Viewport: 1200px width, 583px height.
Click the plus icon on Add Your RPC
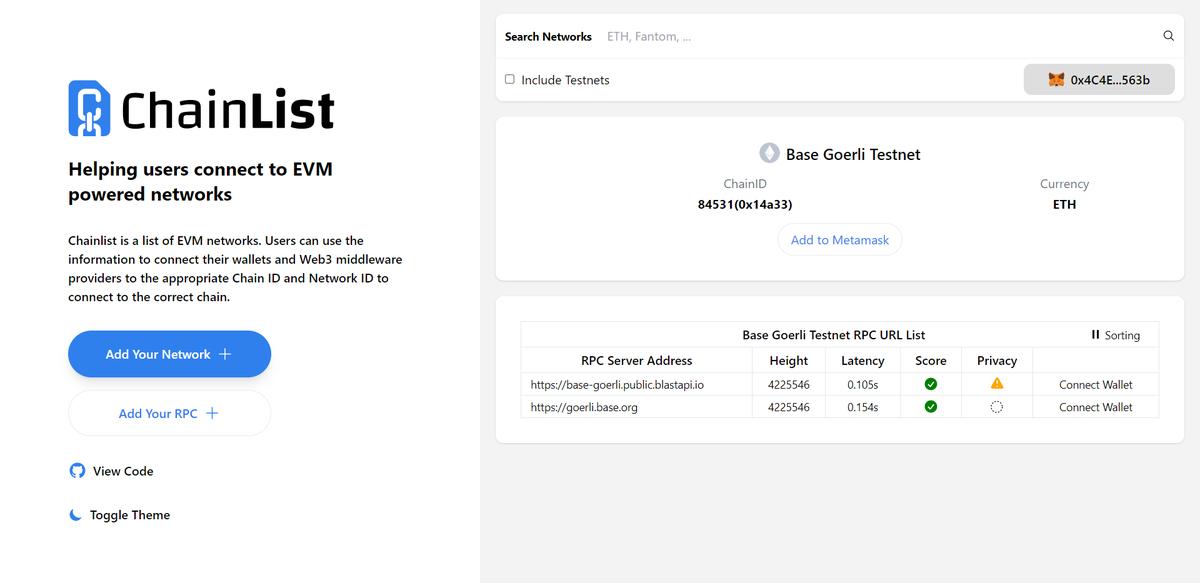point(212,413)
